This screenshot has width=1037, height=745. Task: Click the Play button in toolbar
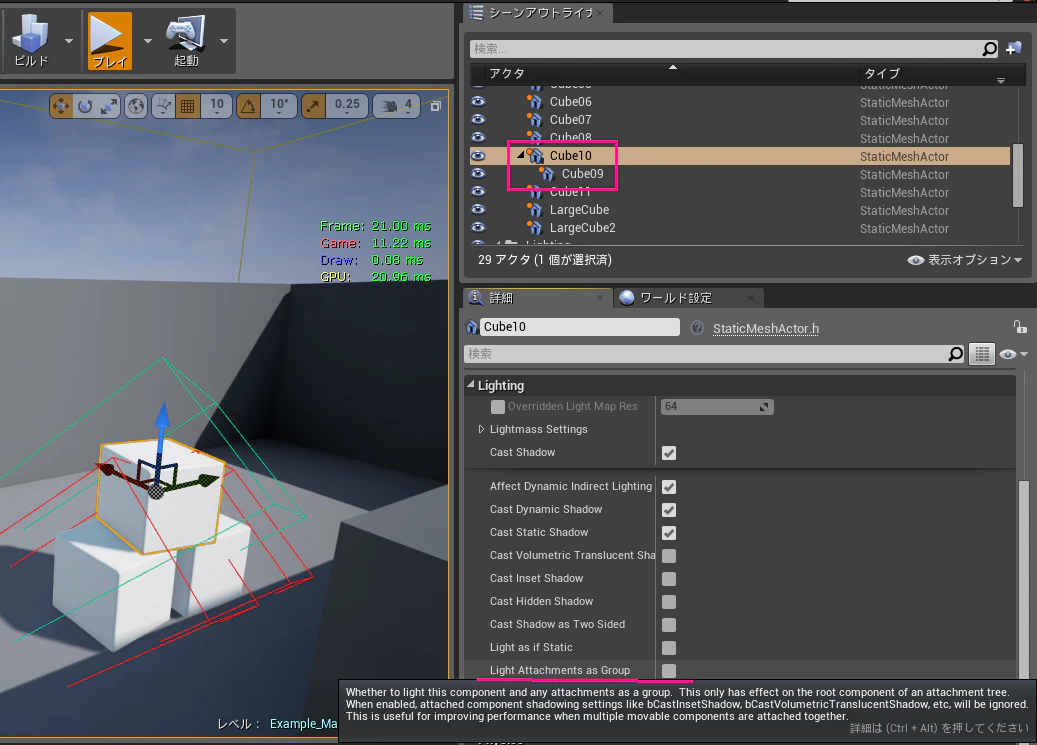point(110,40)
